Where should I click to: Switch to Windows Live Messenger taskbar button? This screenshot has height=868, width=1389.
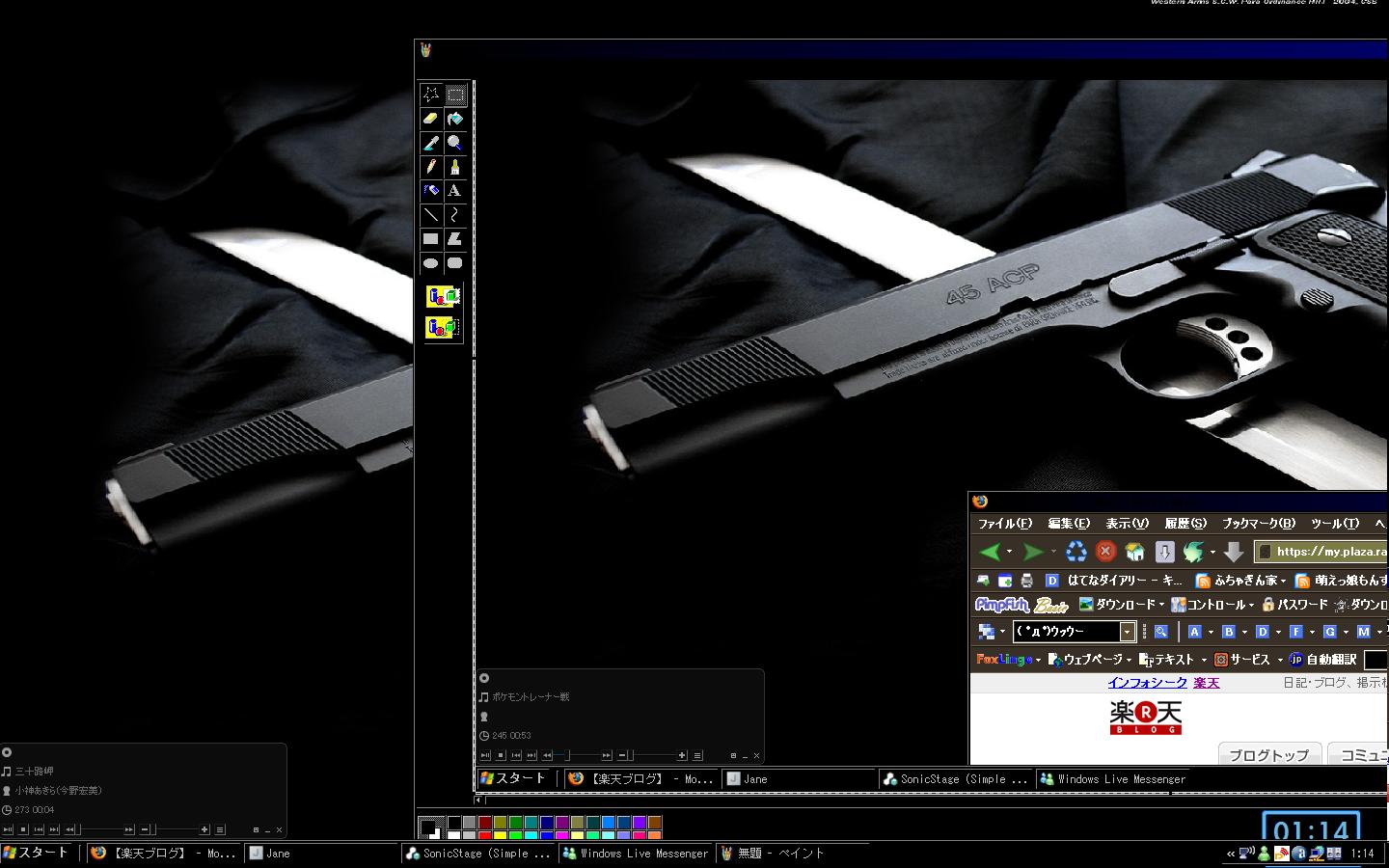coord(637,854)
